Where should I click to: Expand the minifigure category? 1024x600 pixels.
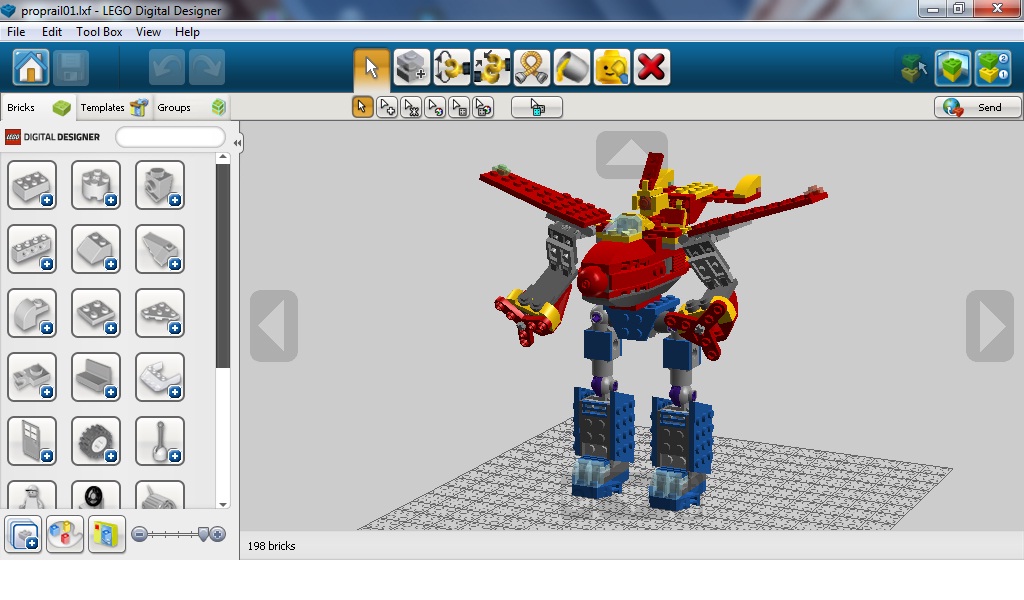pyautogui.click(x=32, y=495)
